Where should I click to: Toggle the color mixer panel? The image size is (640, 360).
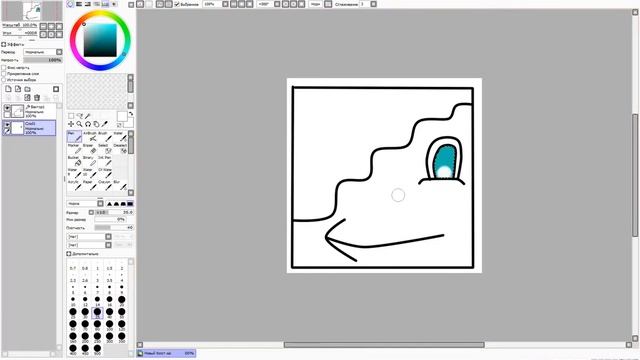tap(96, 4)
